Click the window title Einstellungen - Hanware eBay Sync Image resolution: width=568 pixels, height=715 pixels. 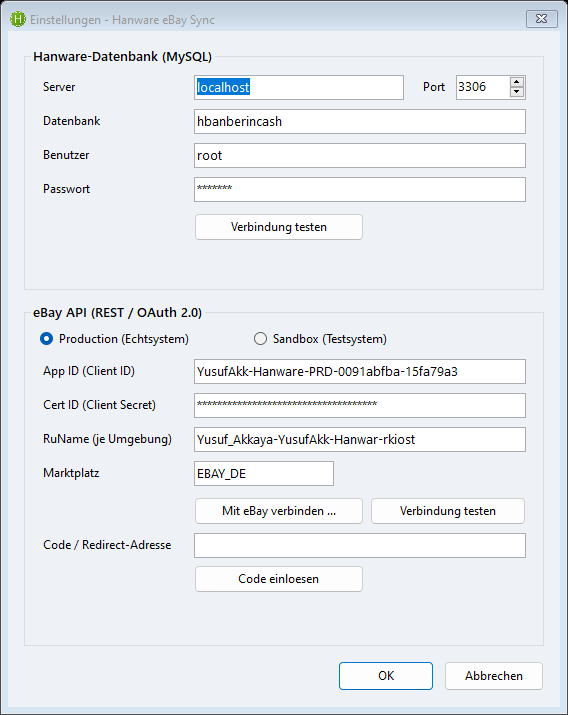pos(122,20)
